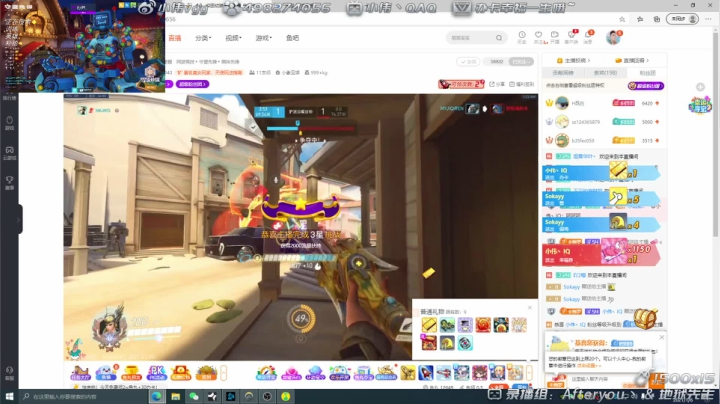Open the 直播回看 link
This screenshot has width=720, height=404.
632,60
